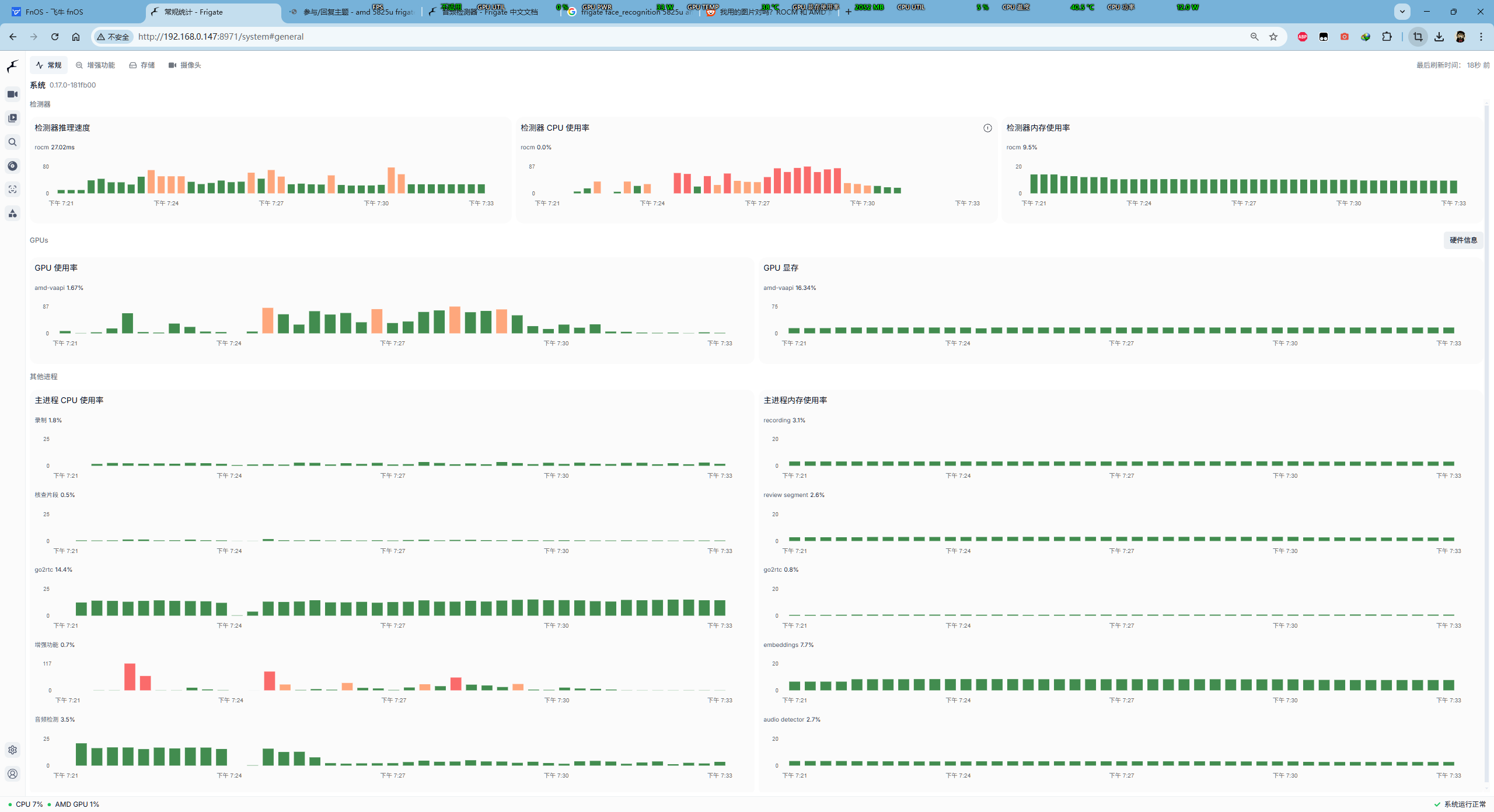Open the account user icon in sidebar

(12, 774)
